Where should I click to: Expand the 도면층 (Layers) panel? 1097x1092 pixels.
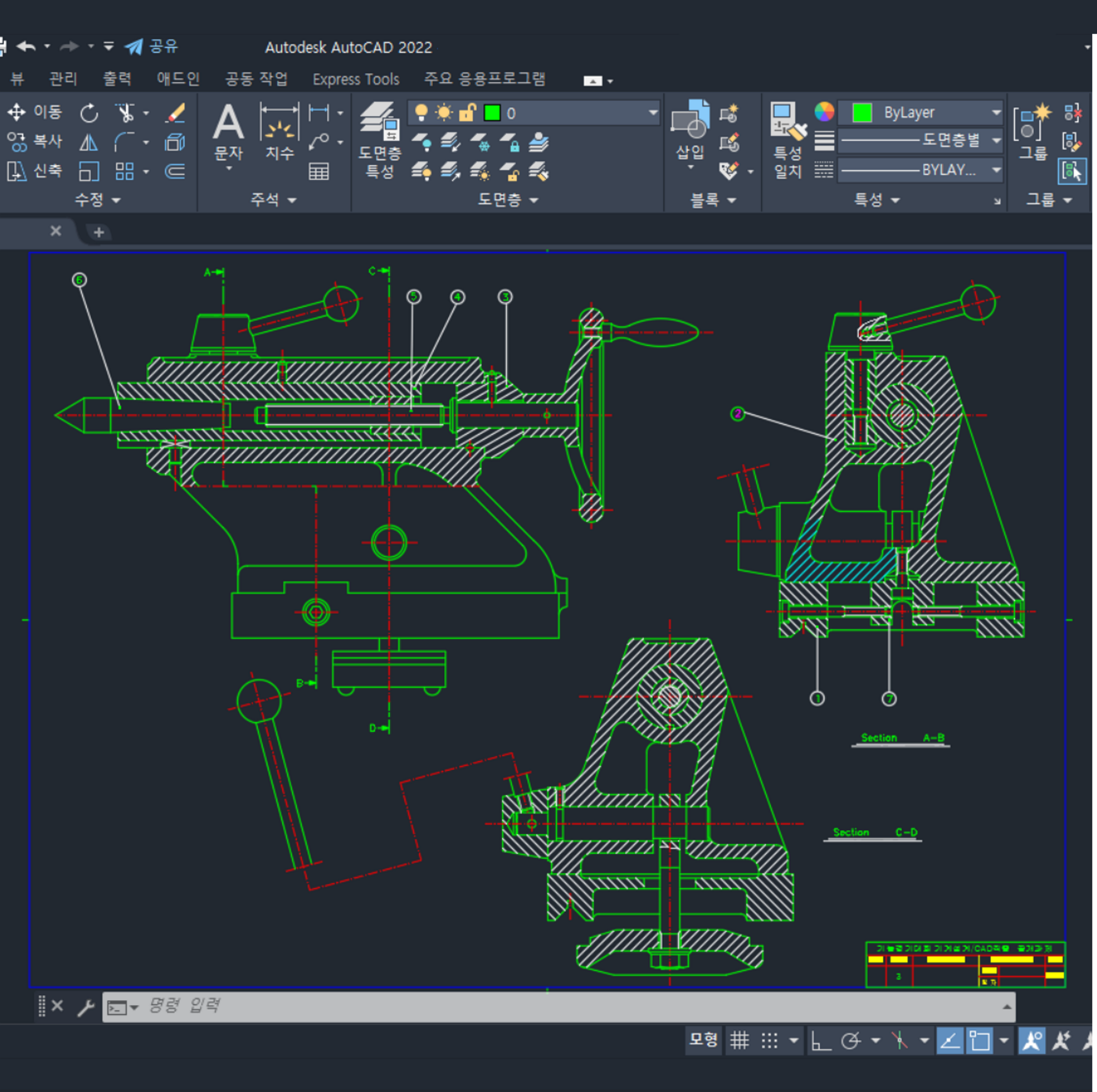coord(508,199)
